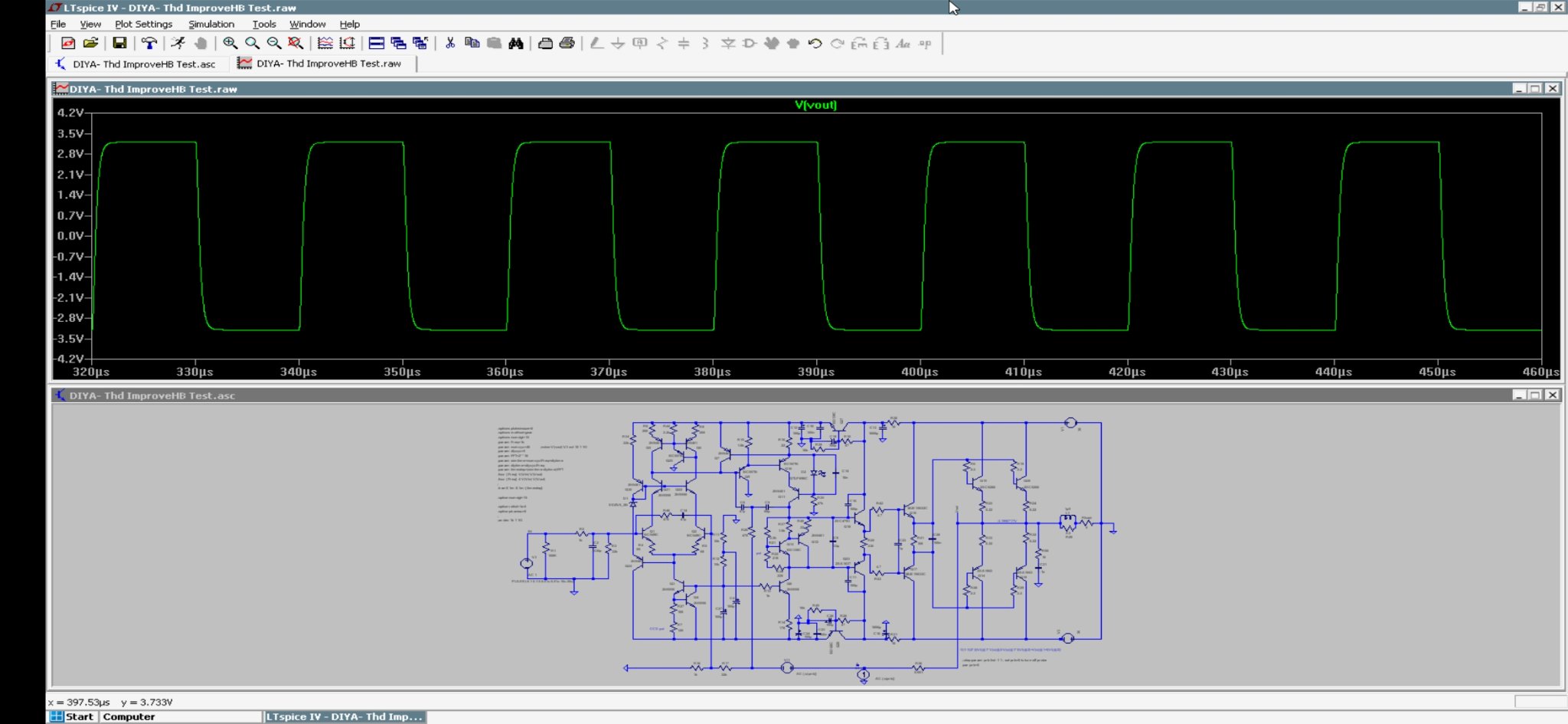The height and width of the screenshot is (724, 1568).
Task: Click the 4.2V top axis label
Action: [70, 113]
